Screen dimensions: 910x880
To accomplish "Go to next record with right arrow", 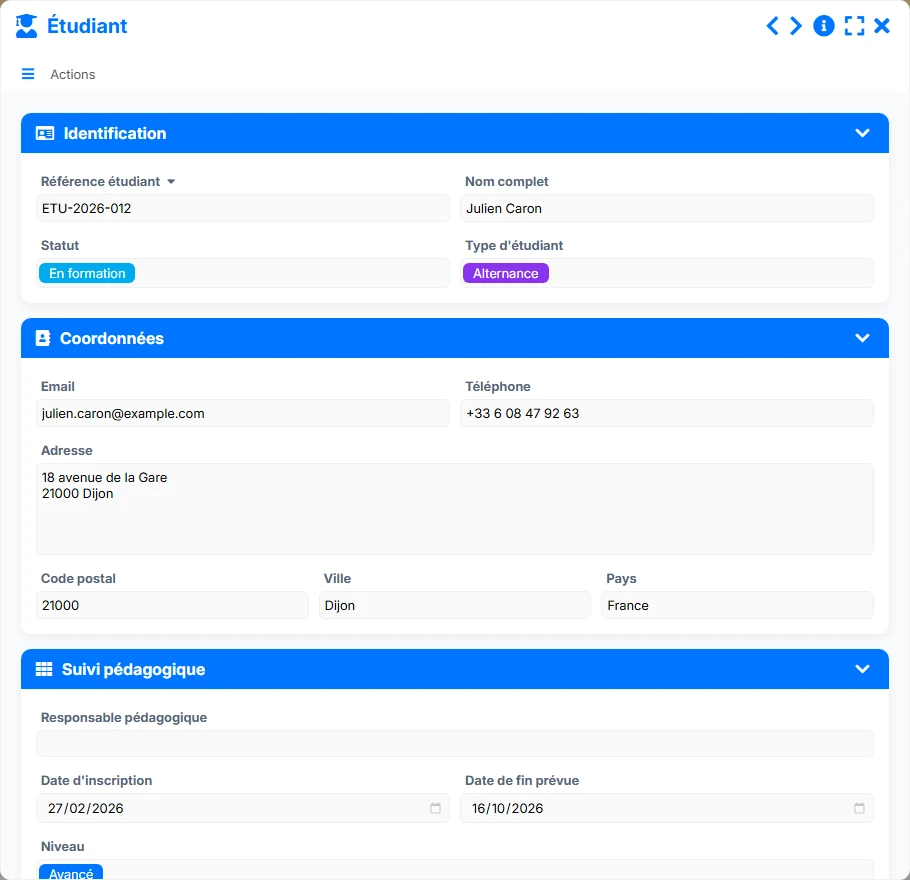I will click(796, 26).
